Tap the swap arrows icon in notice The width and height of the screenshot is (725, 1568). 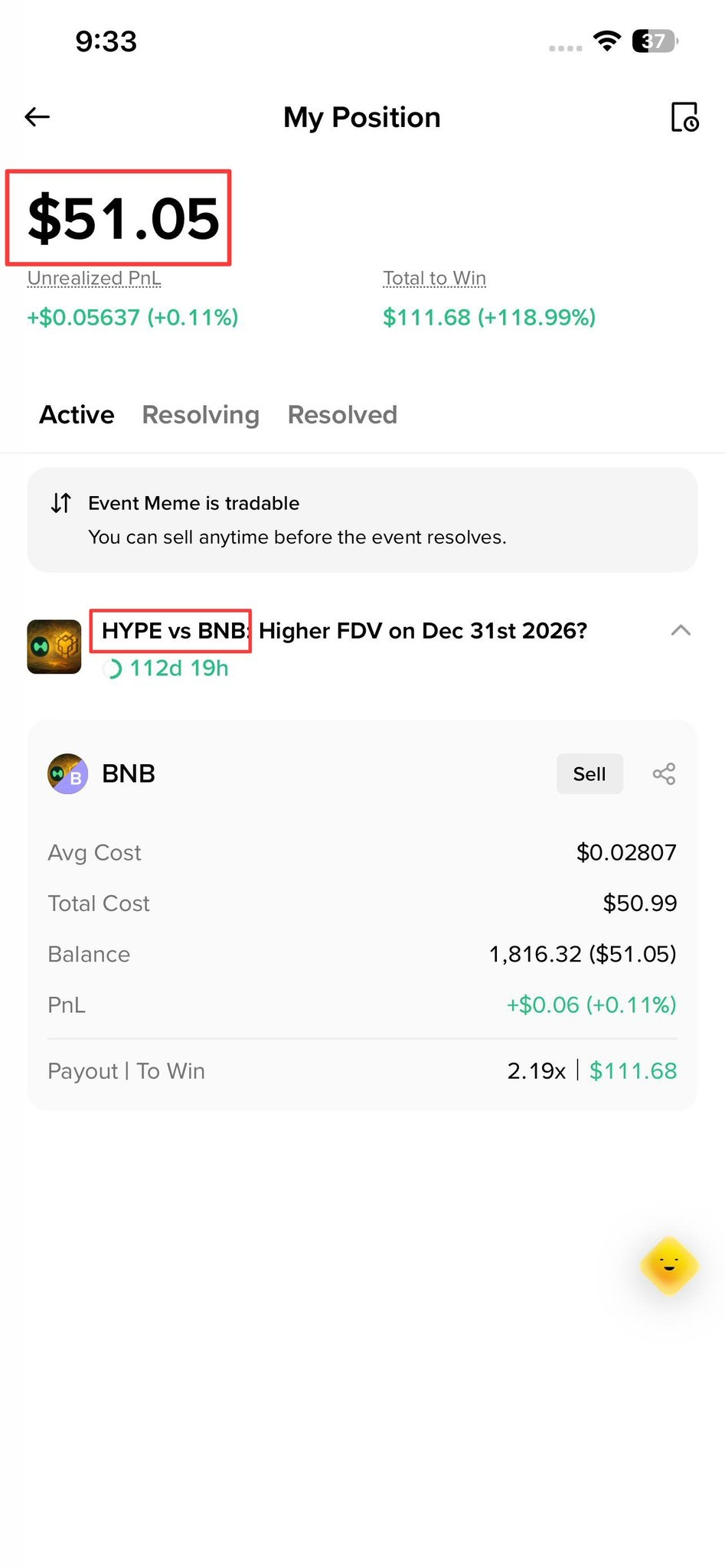click(x=61, y=503)
